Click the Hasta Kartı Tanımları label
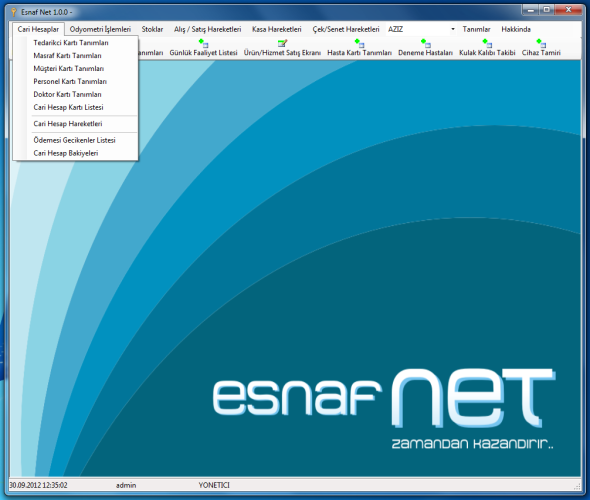The width and height of the screenshot is (590, 500). coord(359,53)
